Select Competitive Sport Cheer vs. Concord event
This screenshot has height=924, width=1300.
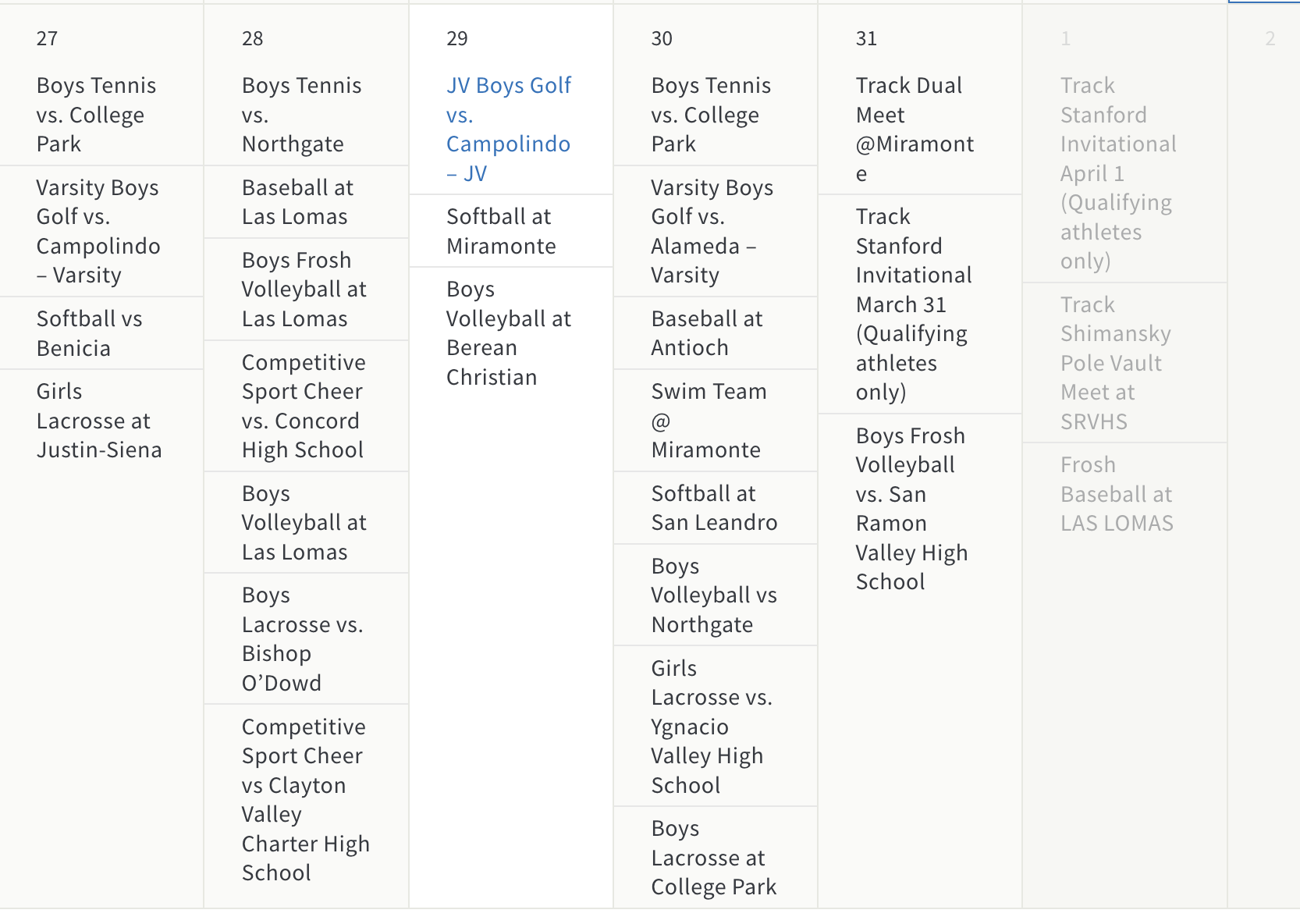click(x=303, y=406)
